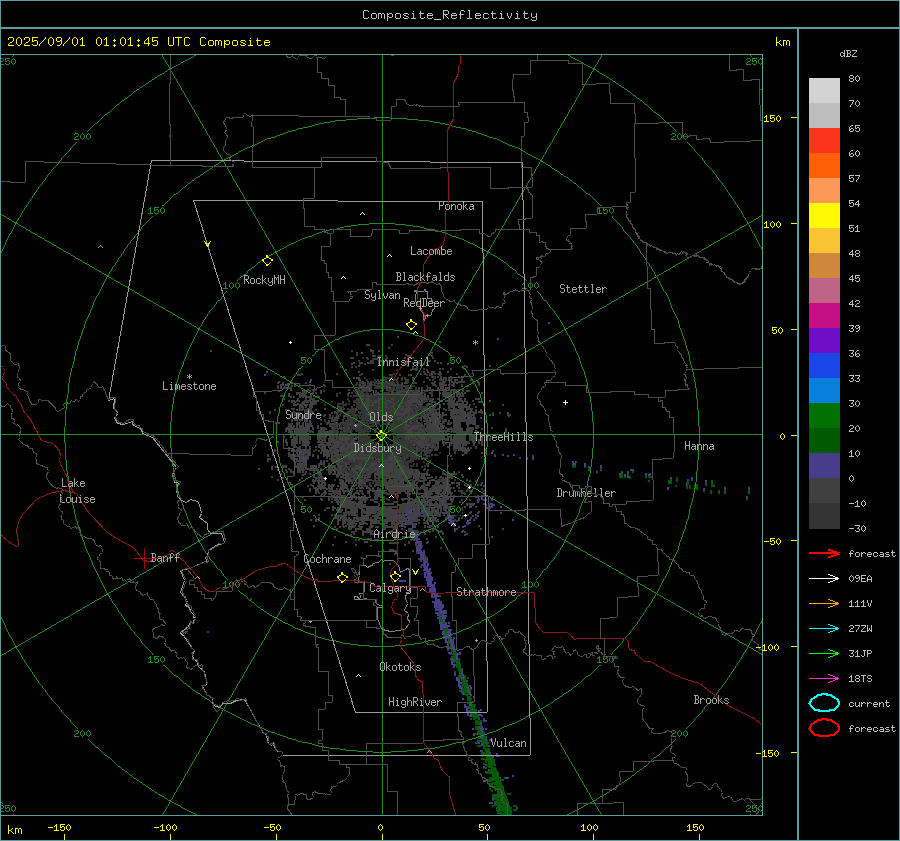Click the yellow diamond marker below RedDeer
Screen dimensions: 900x841
[412, 325]
